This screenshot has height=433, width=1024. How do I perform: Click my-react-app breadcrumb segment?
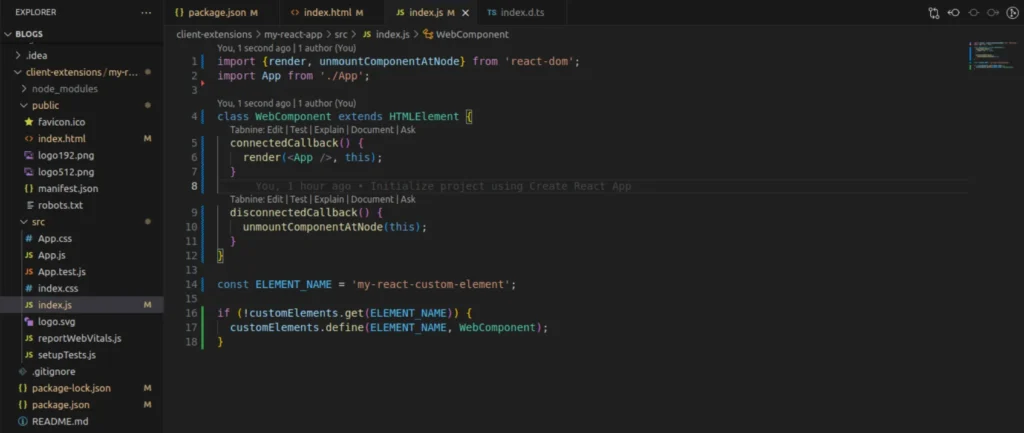293,34
